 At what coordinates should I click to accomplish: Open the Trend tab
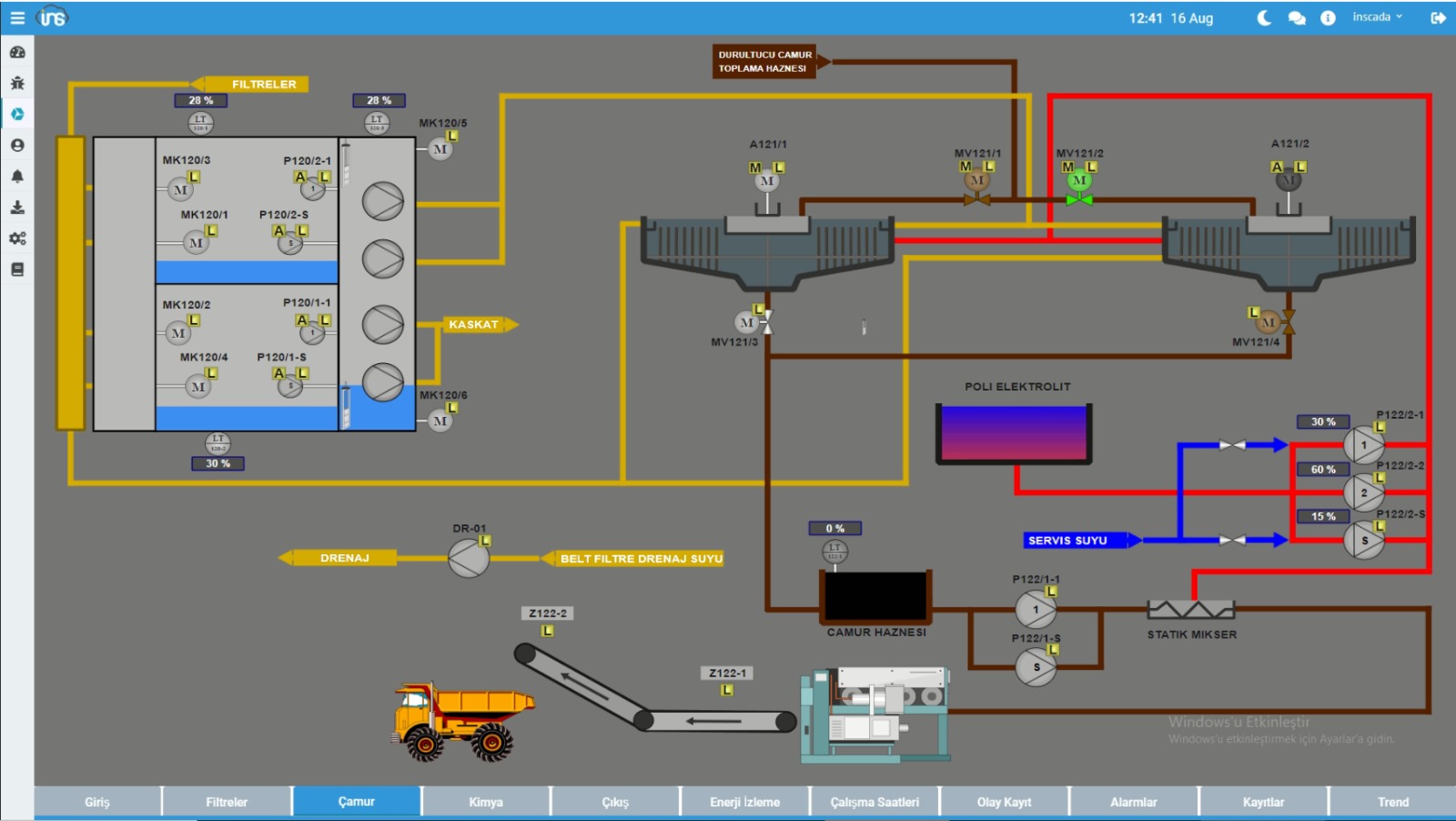[1392, 802]
